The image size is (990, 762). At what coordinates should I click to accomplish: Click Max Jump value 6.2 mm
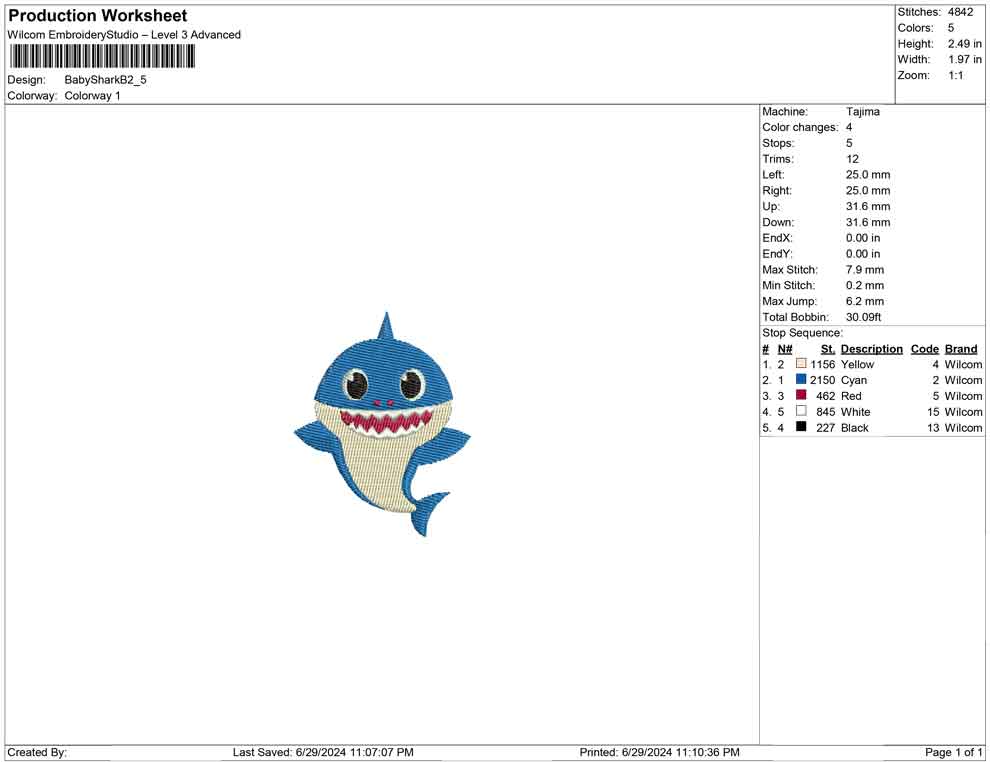(865, 301)
